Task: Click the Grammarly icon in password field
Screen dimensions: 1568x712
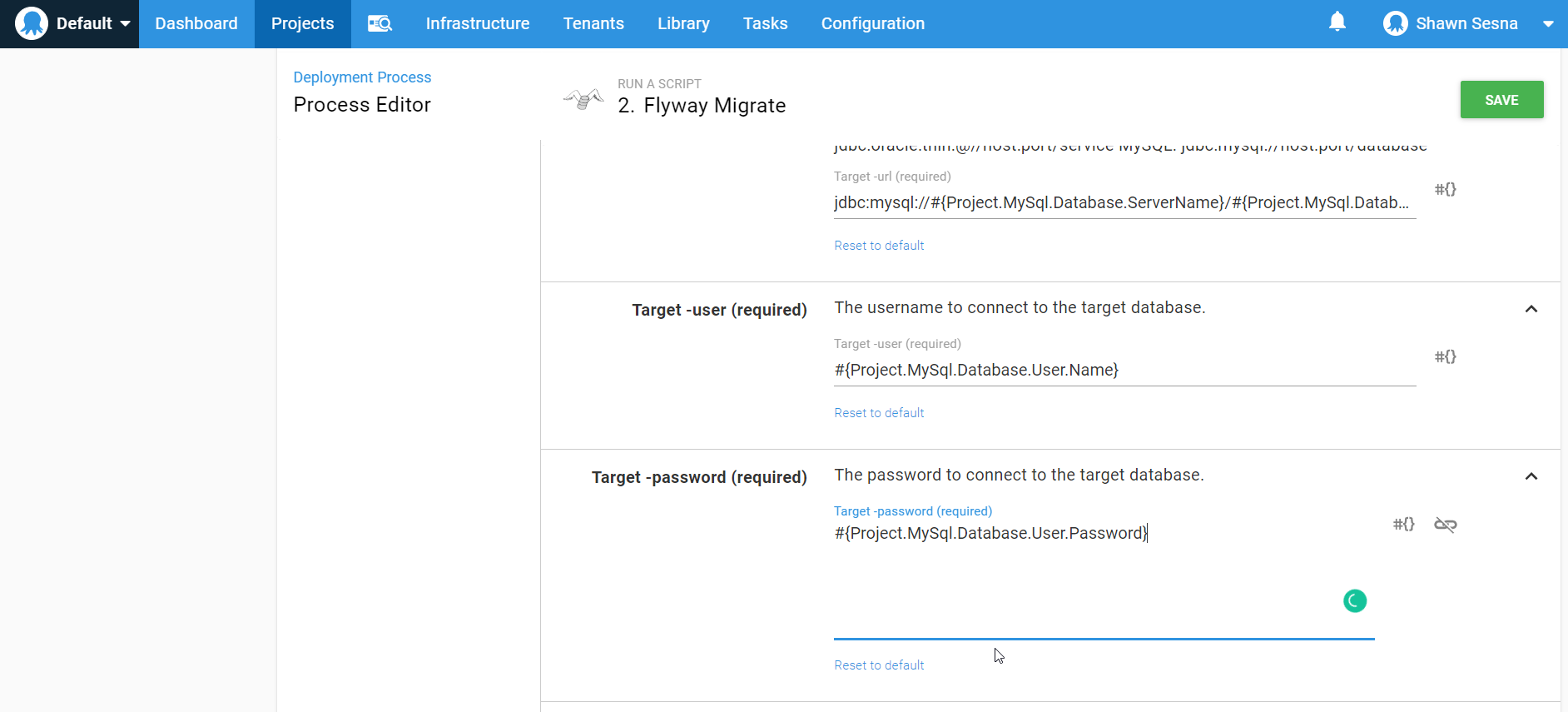Action: (1354, 600)
